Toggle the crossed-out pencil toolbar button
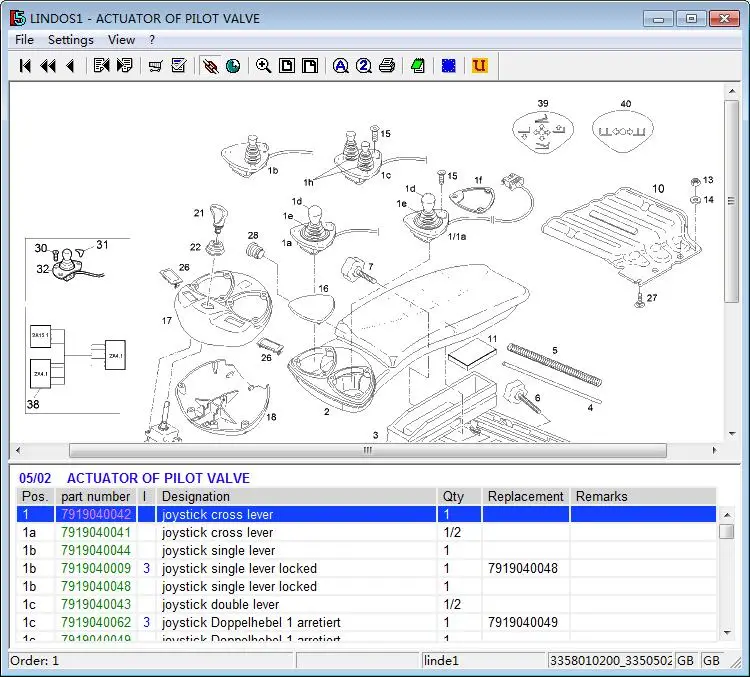This screenshot has height=677, width=750. click(x=210, y=66)
